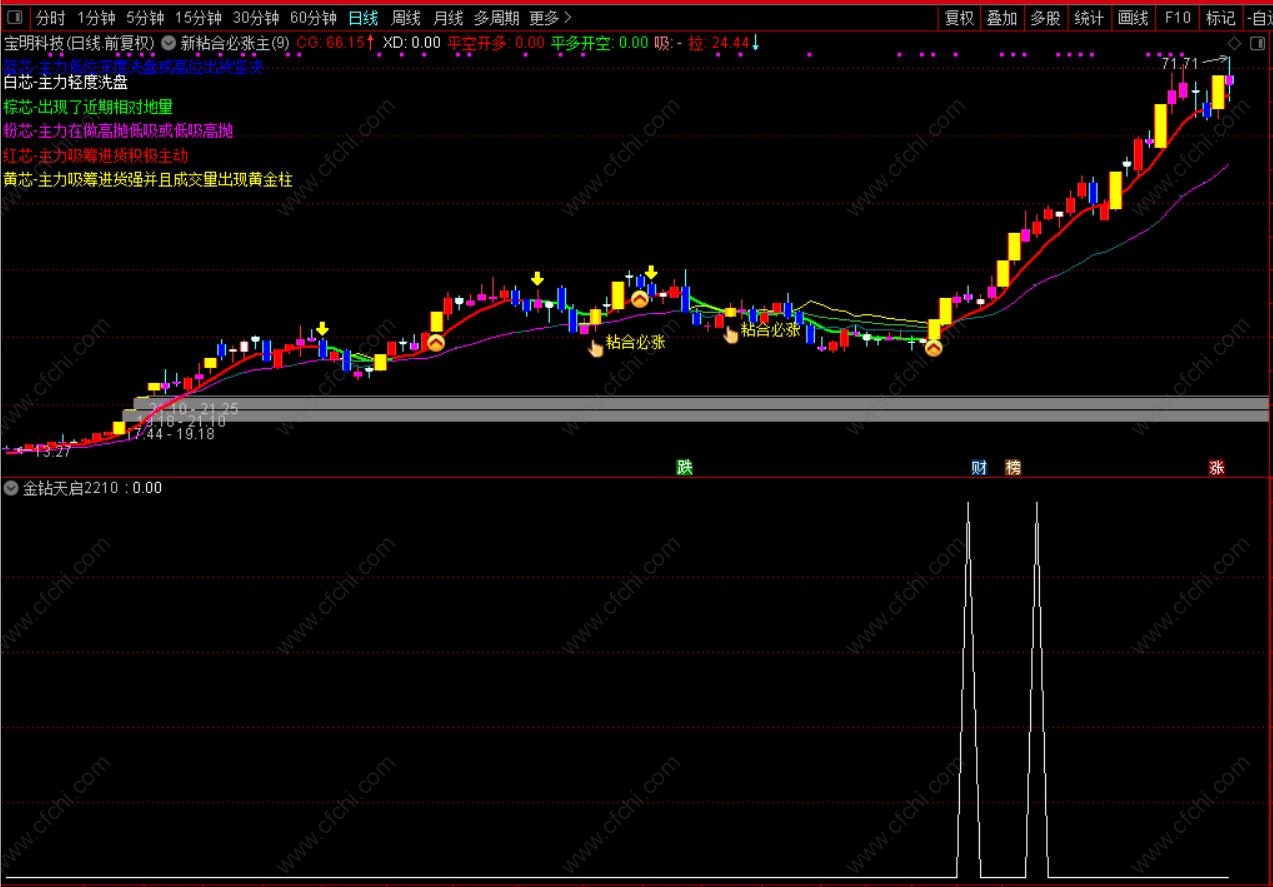Expand the 更多 periods menu
The image size is (1273, 887).
point(551,17)
